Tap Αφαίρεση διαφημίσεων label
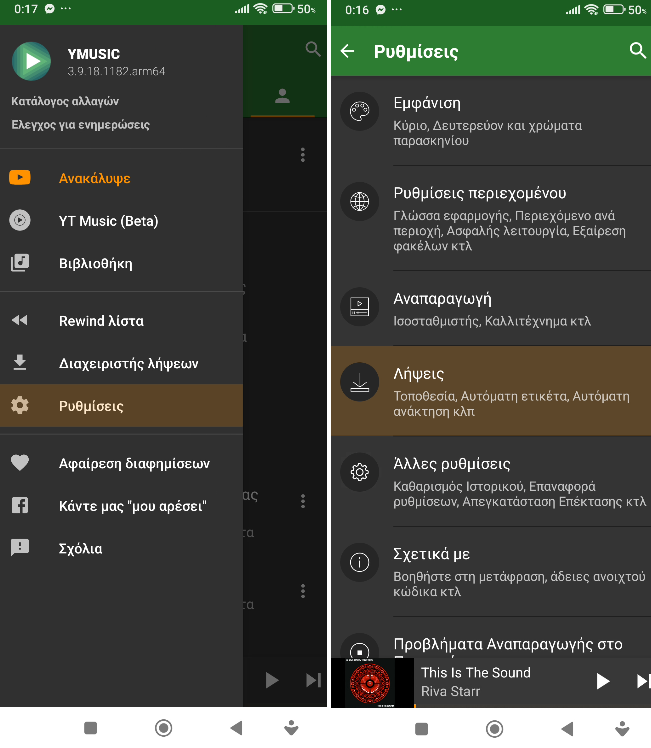The width and height of the screenshot is (651, 748). point(134,463)
